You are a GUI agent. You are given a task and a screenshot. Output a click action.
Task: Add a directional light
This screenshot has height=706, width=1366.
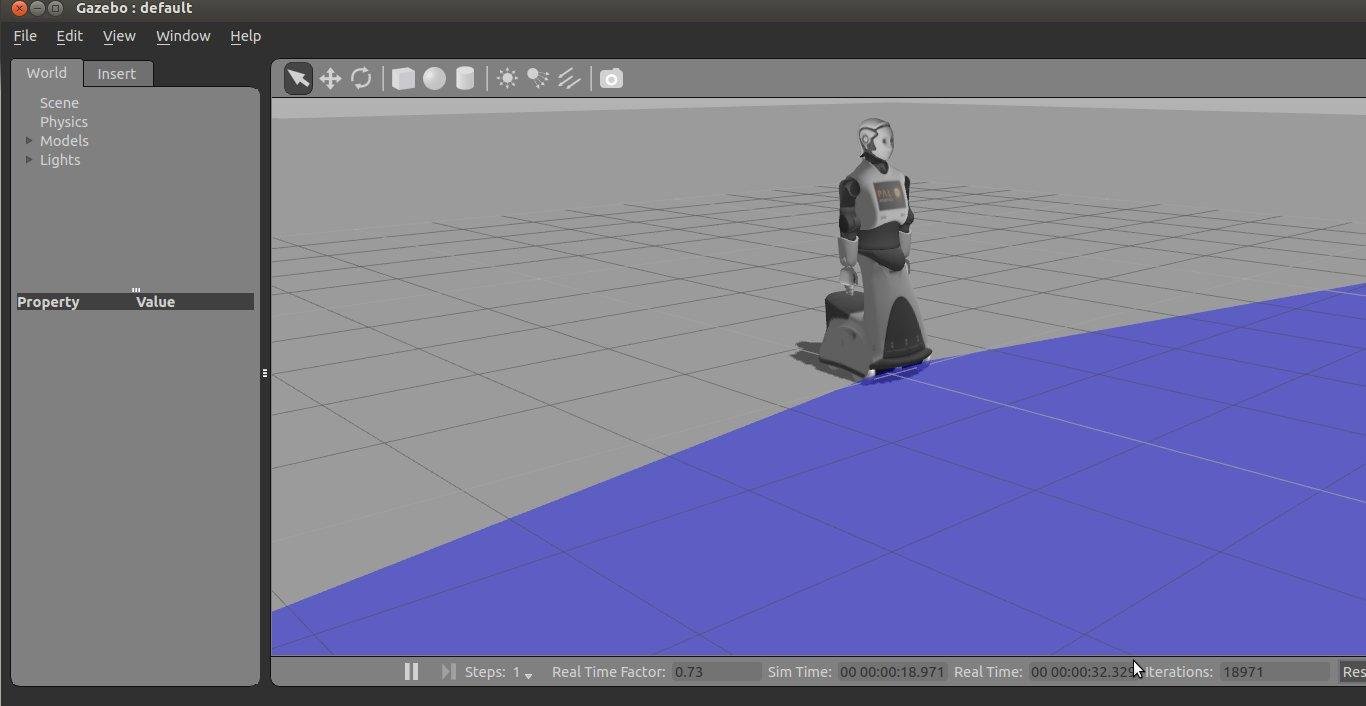[569, 78]
